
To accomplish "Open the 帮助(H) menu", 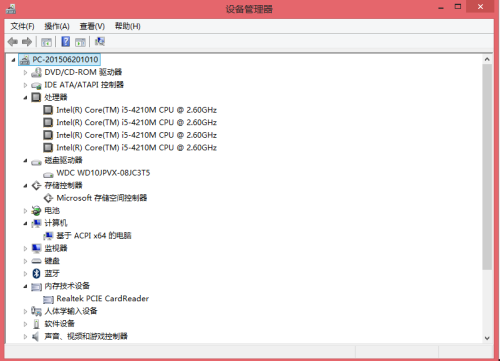I will point(127,26).
